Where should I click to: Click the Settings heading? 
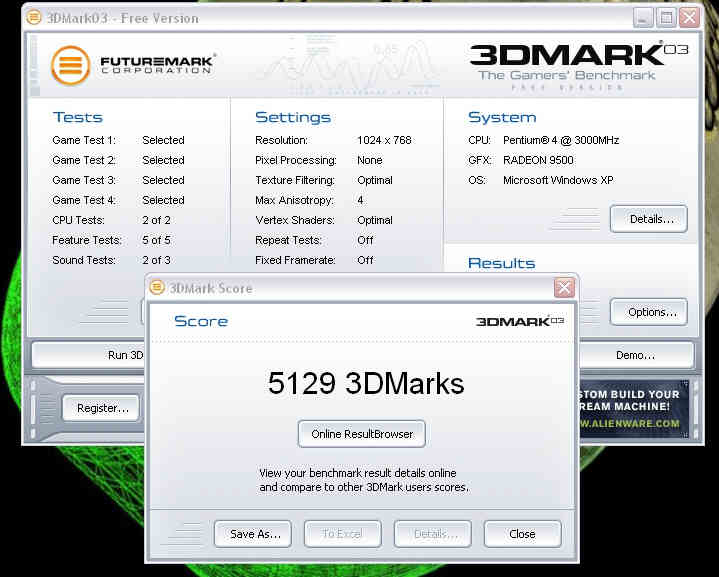pyautogui.click(x=293, y=117)
